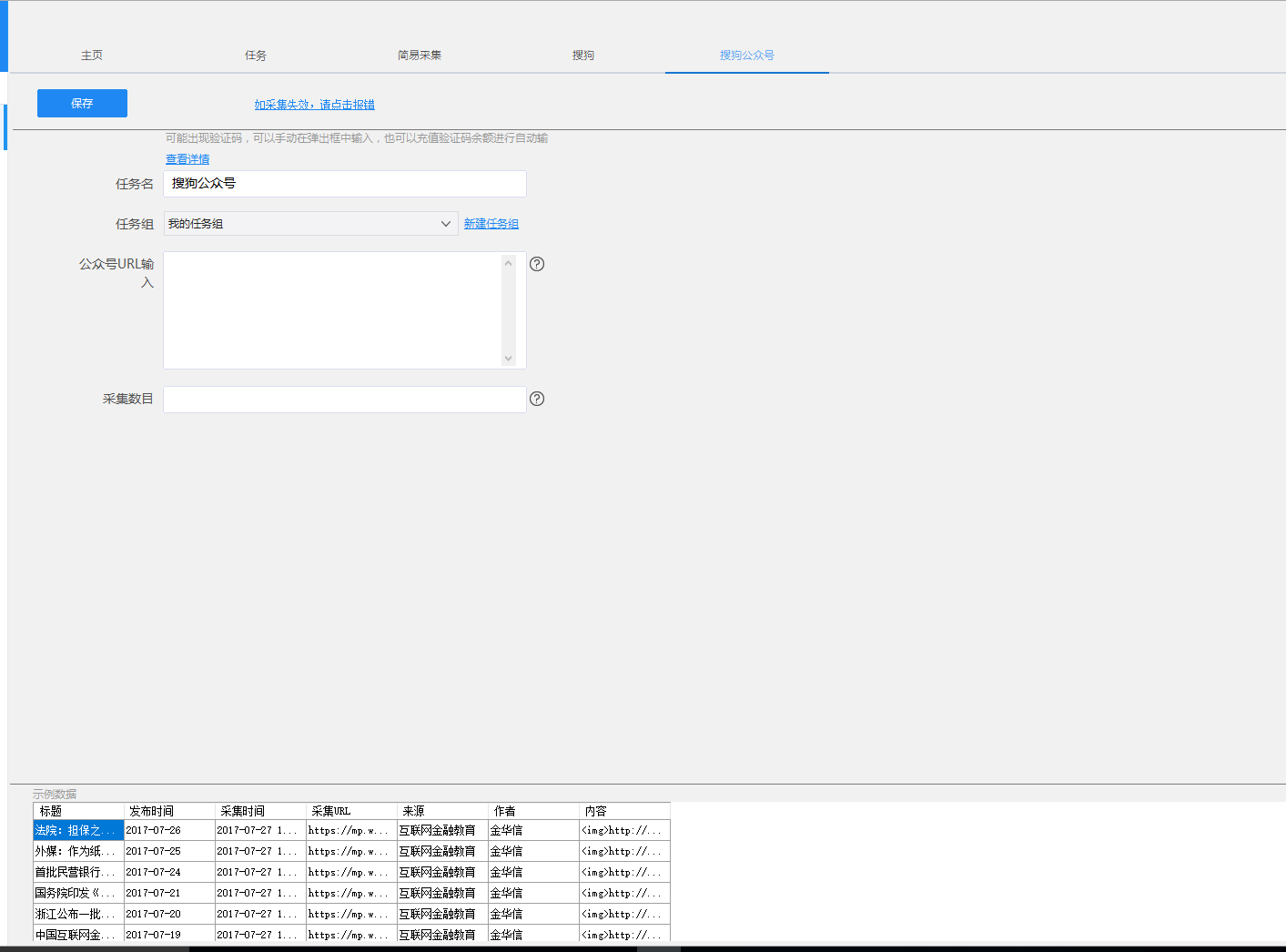Switch to the 主页 tab

click(92, 56)
